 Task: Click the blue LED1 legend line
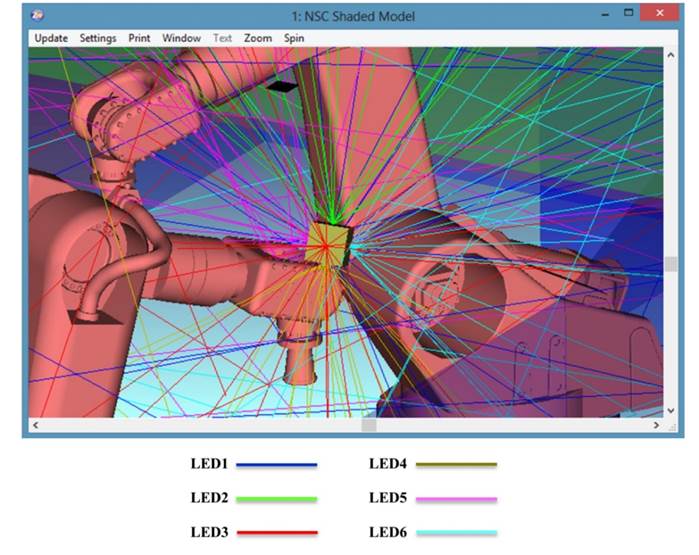click(x=277, y=465)
